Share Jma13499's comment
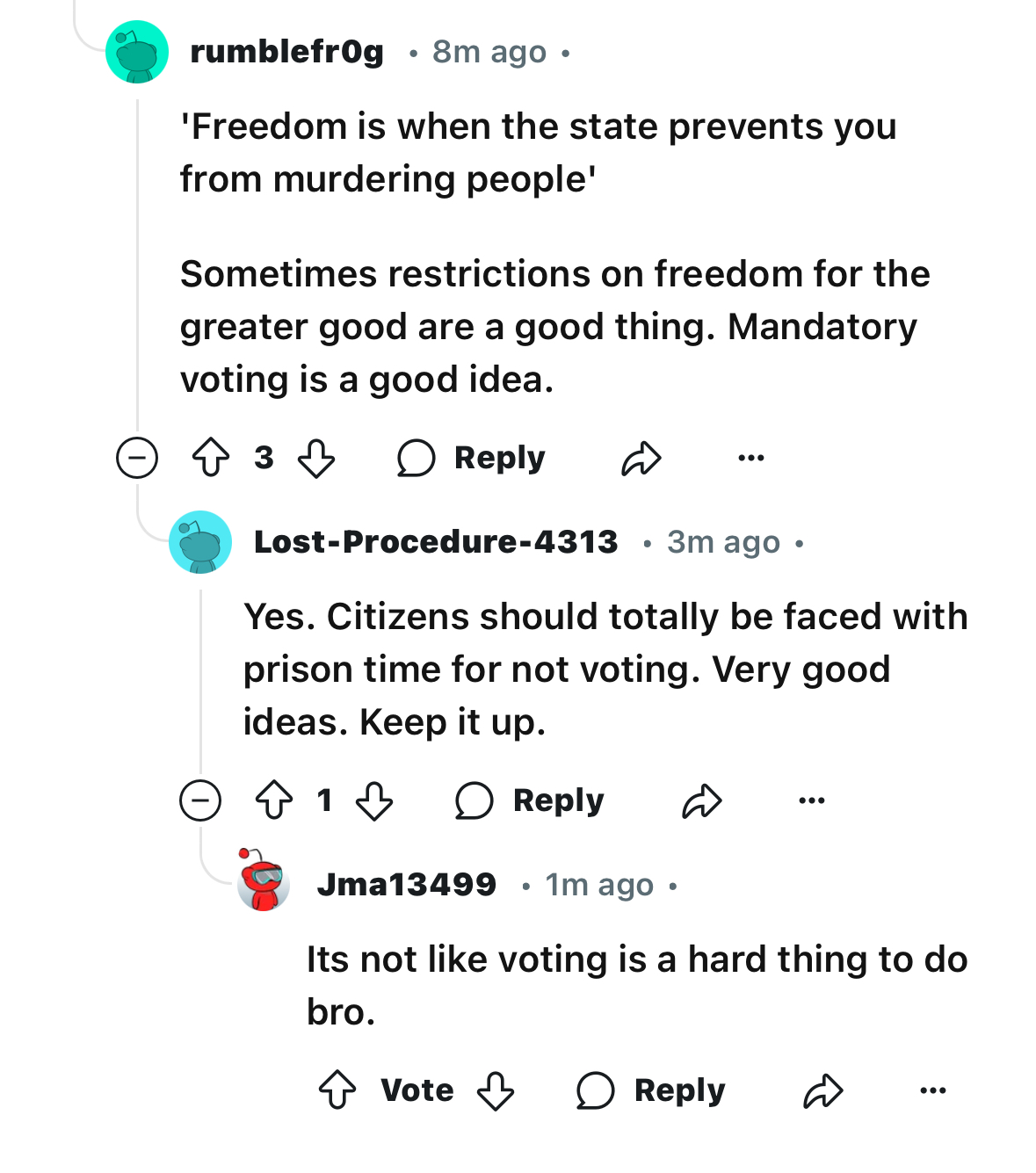Viewport: 1036px width, 1173px height. [823, 1090]
